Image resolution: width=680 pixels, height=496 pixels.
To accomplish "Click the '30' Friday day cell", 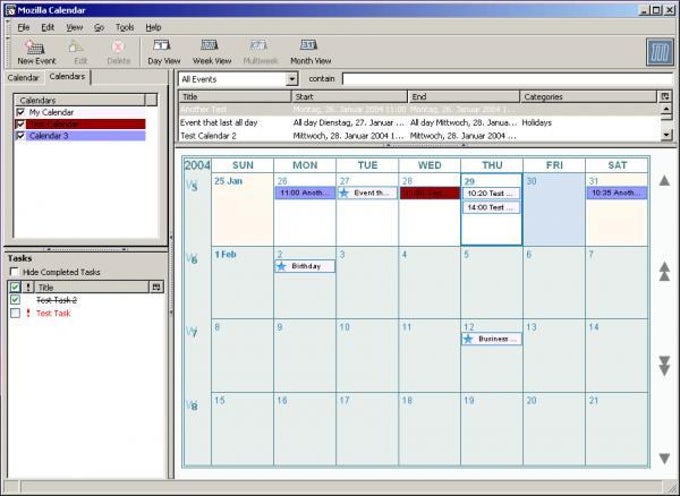I will (x=554, y=210).
